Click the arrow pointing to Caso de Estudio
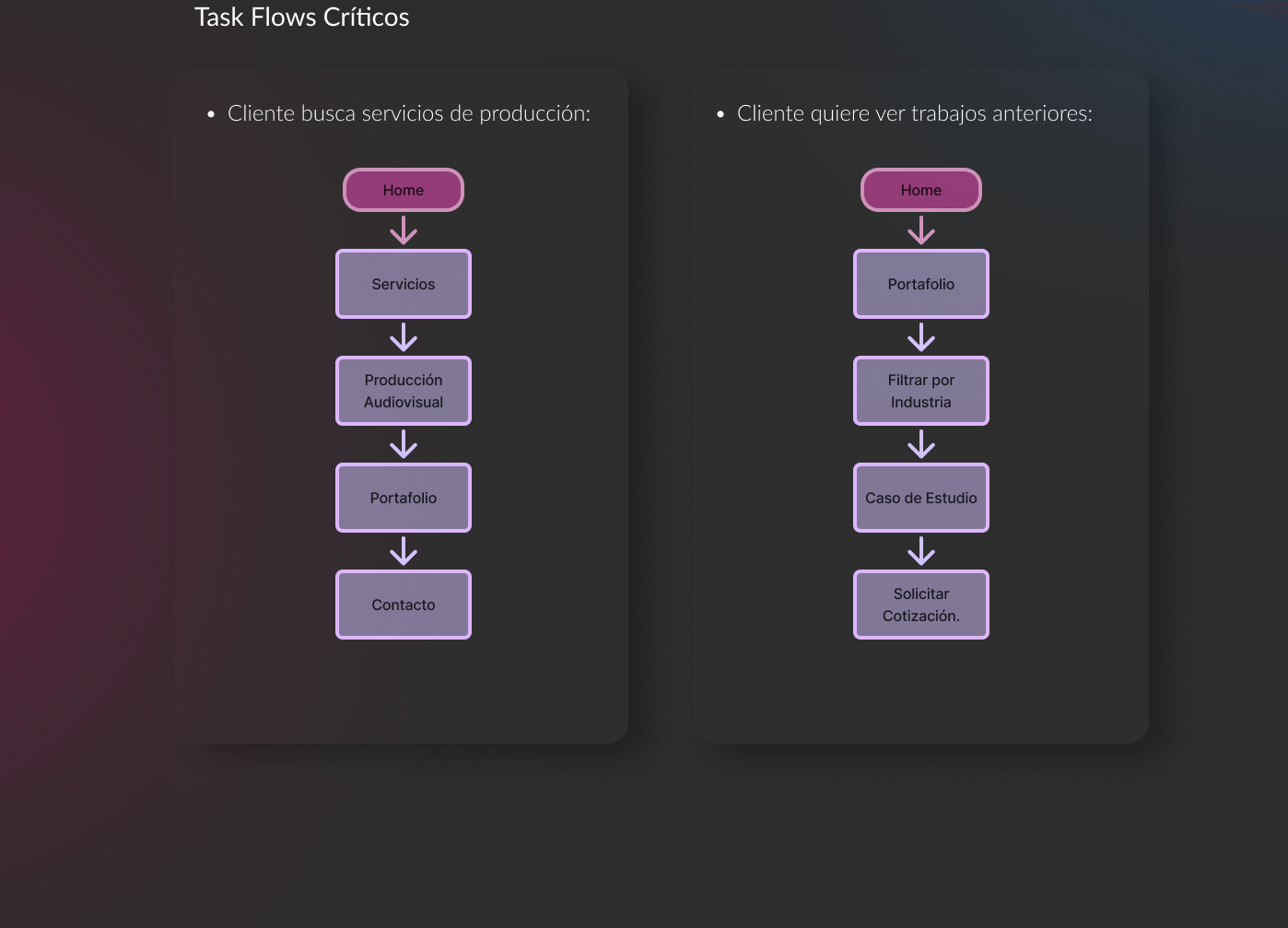This screenshot has width=1288, height=928. [921, 444]
